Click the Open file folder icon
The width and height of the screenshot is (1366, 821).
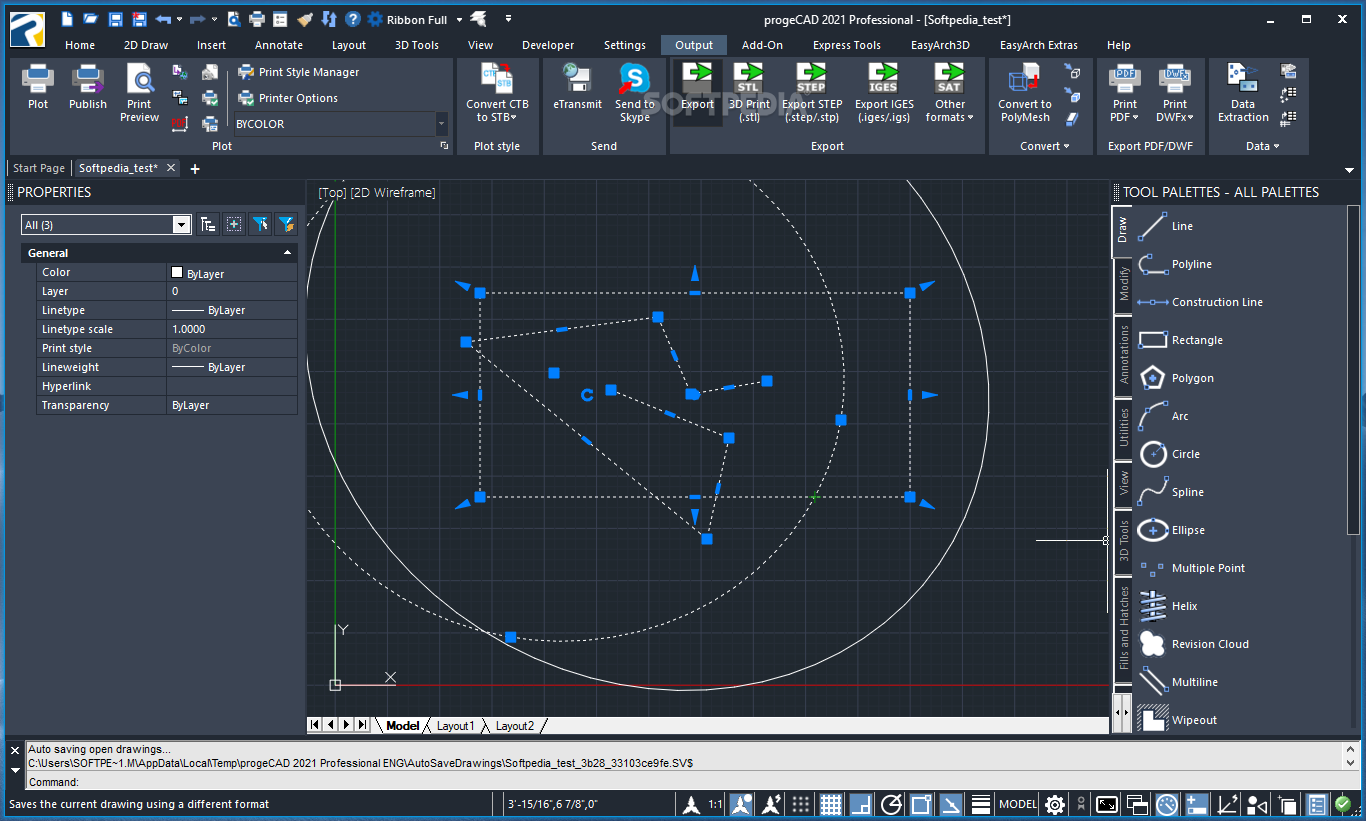click(x=91, y=19)
